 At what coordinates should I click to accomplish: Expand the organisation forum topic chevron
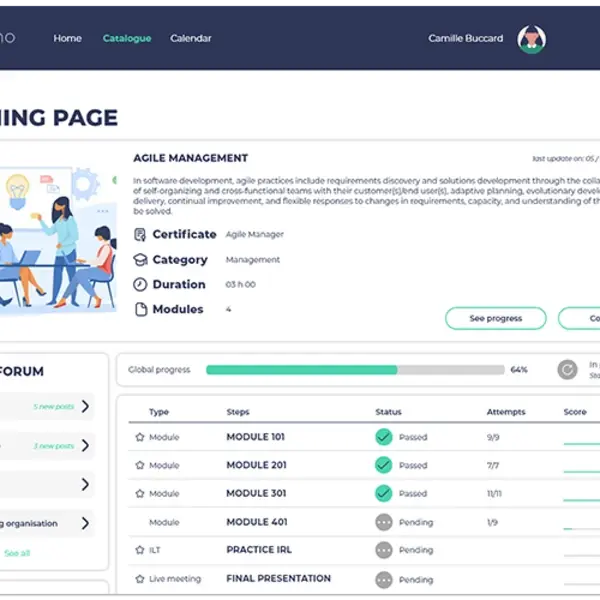coord(85,523)
